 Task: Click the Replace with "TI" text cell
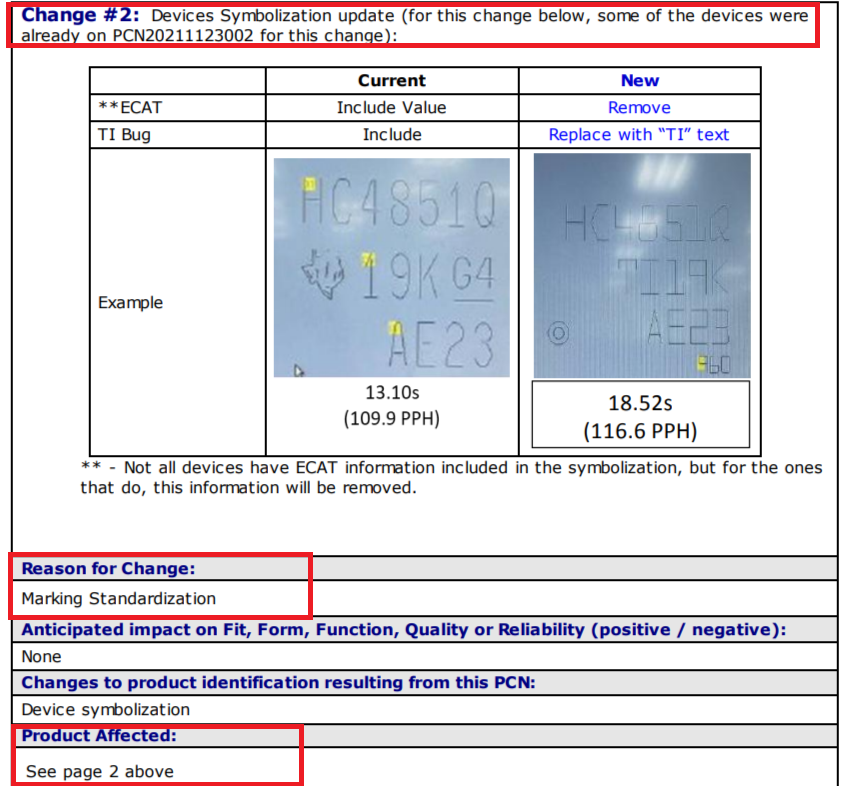(639, 135)
